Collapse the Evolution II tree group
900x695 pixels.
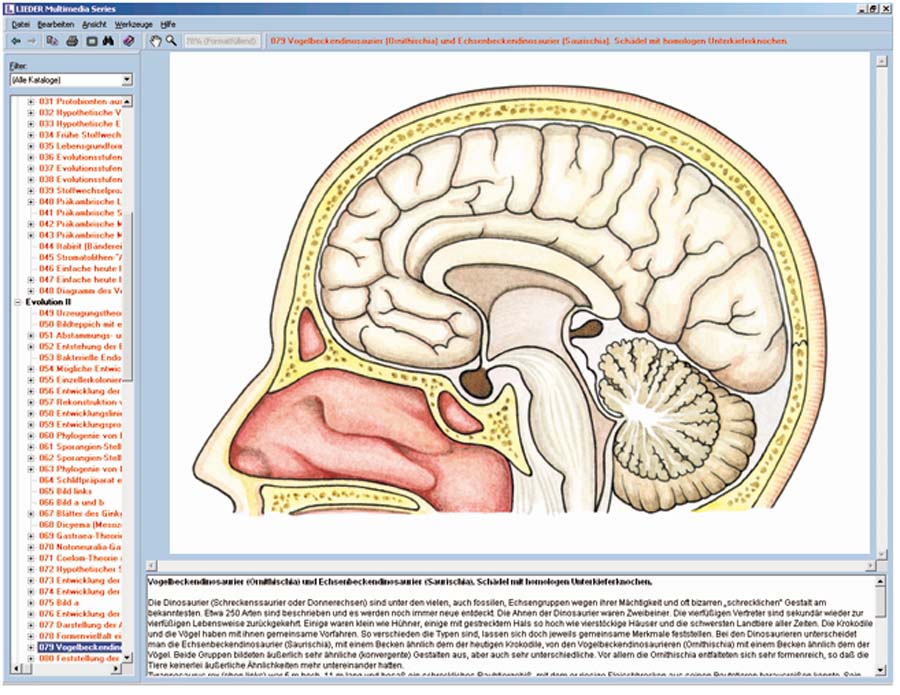point(17,301)
